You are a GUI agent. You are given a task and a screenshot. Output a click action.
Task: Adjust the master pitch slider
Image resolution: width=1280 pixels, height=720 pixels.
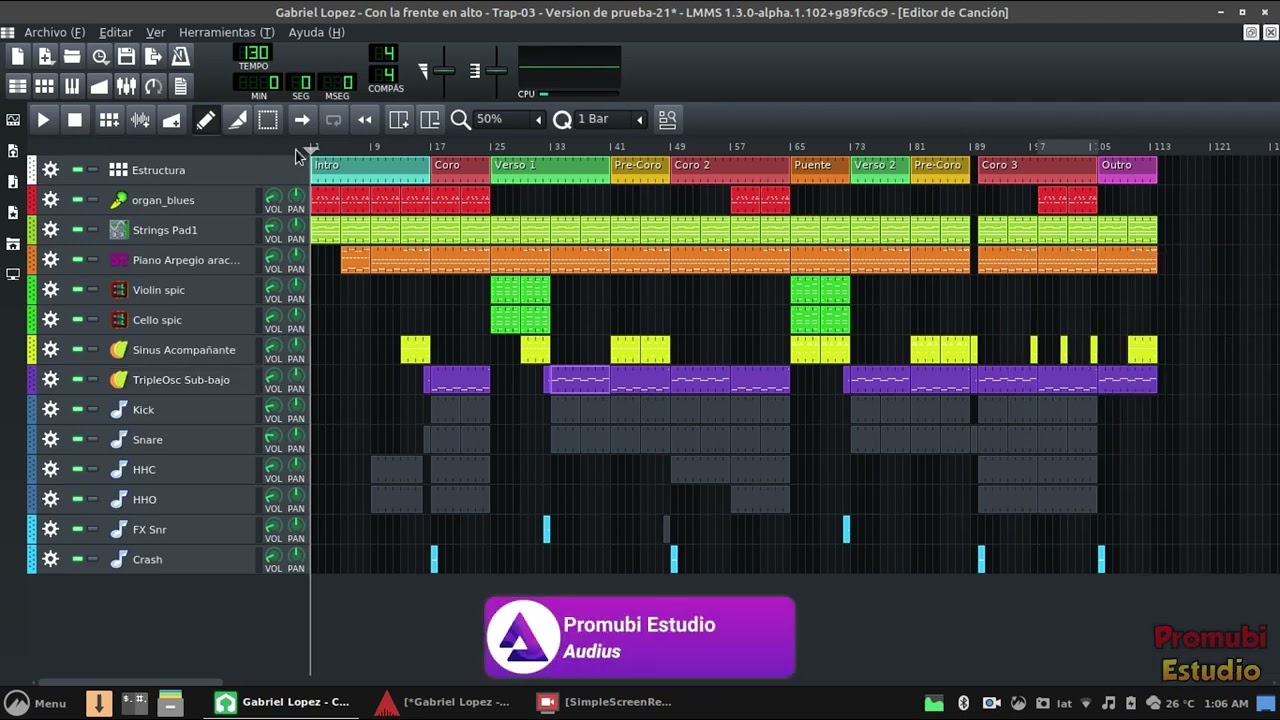(x=497, y=71)
